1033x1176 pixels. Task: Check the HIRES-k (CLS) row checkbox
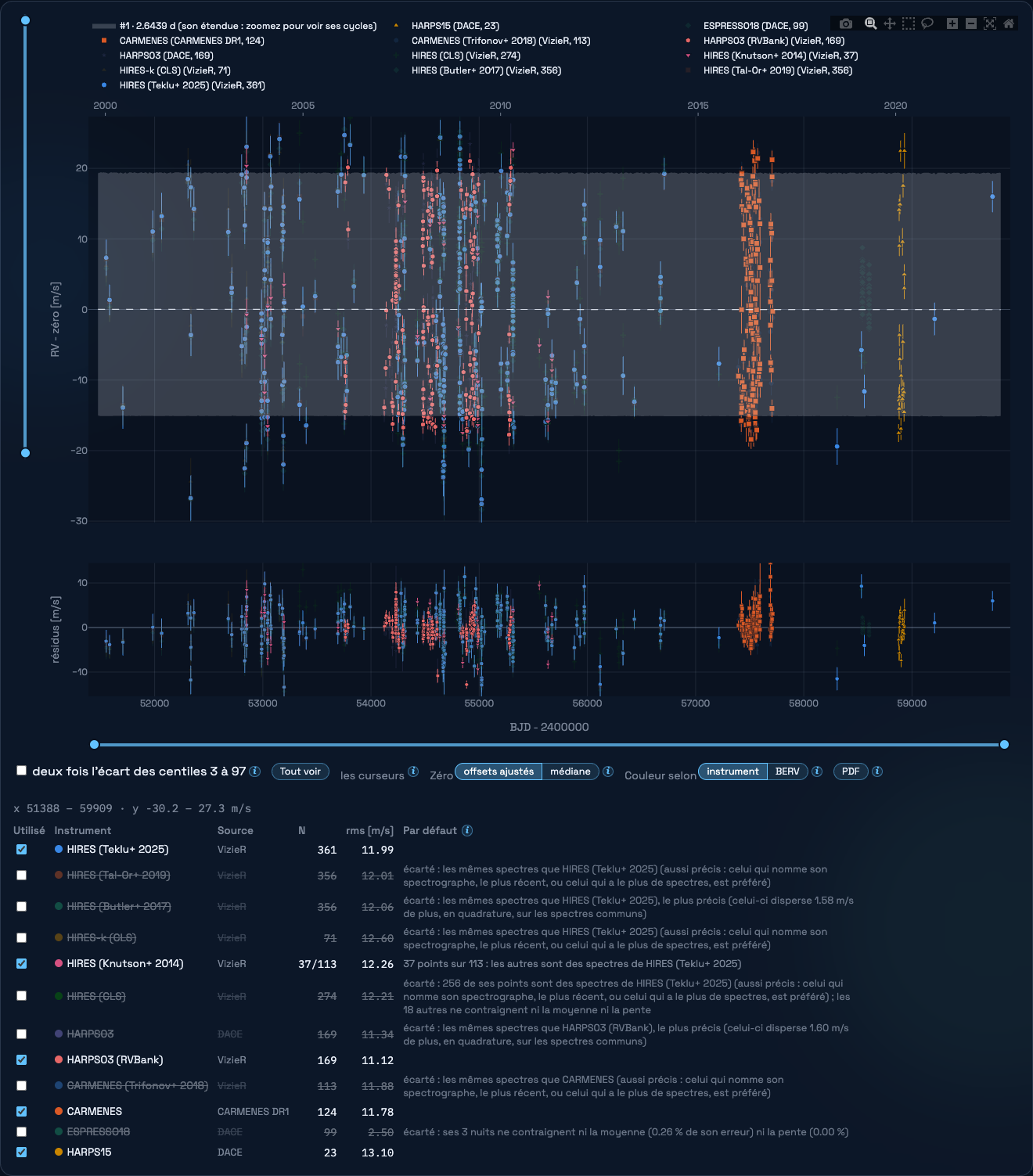pyautogui.click(x=22, y=938)
